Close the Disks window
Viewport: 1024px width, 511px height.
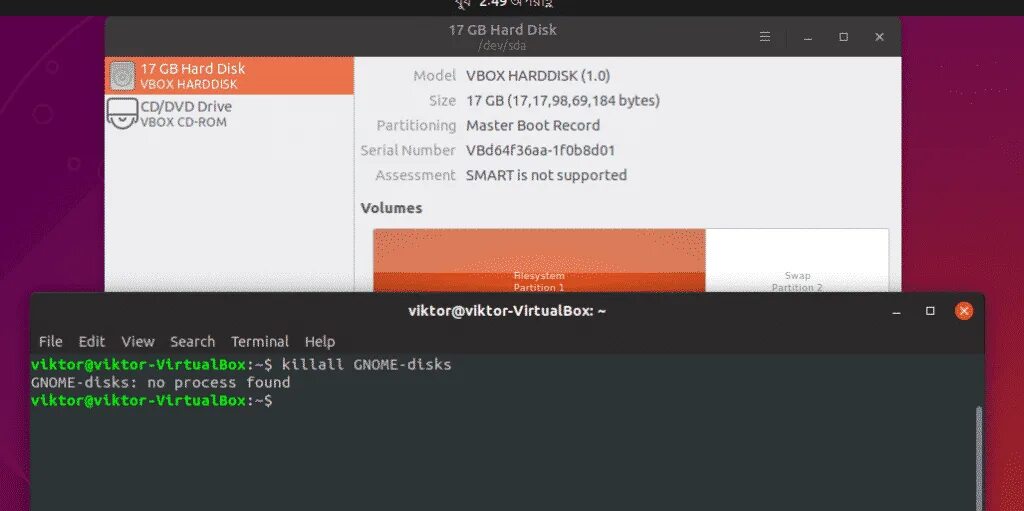click(880, 37)
